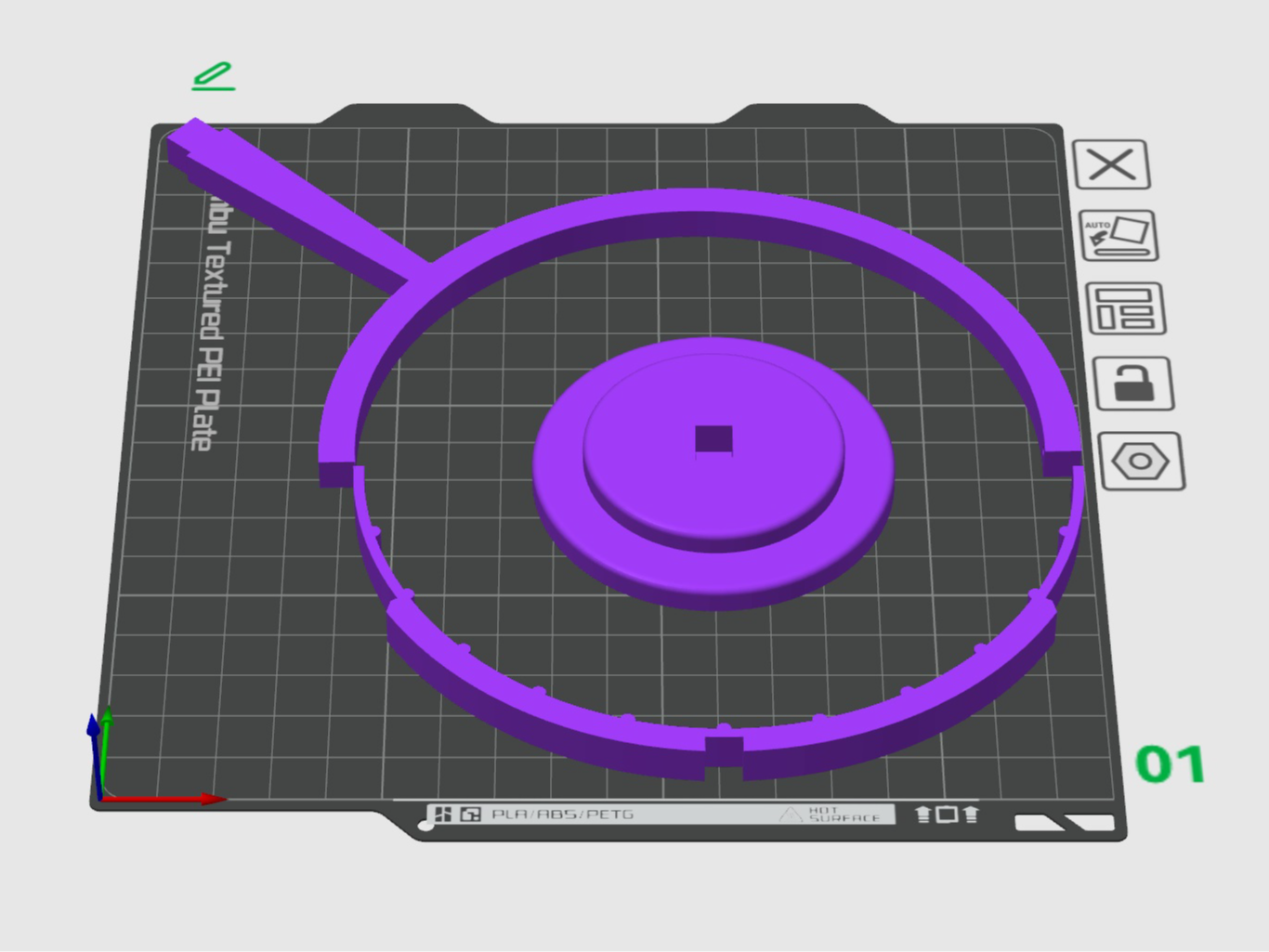Click the arrange objects layout icon
The height and width of the screenshot is (952, 1269).
(1125, 308)
